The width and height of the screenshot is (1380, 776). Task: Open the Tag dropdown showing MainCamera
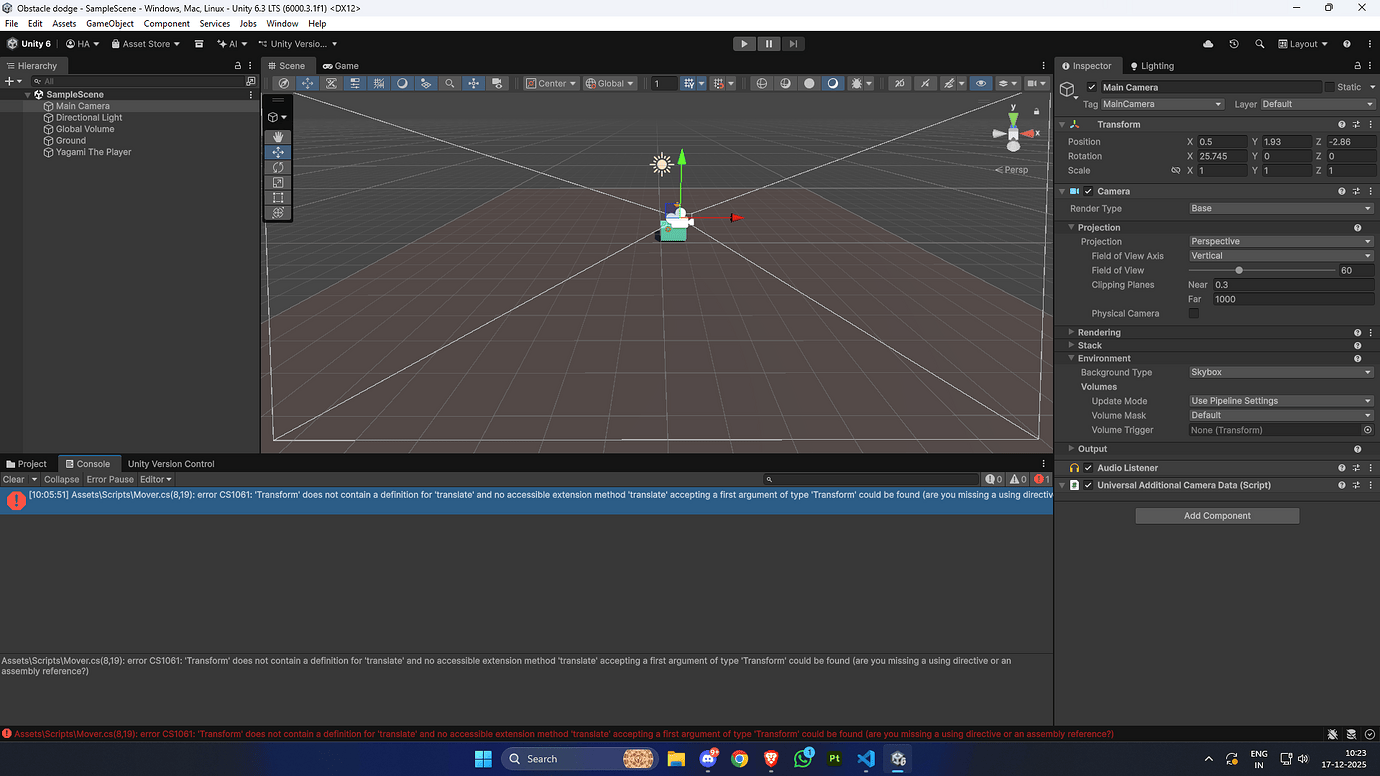[1162, 104]
